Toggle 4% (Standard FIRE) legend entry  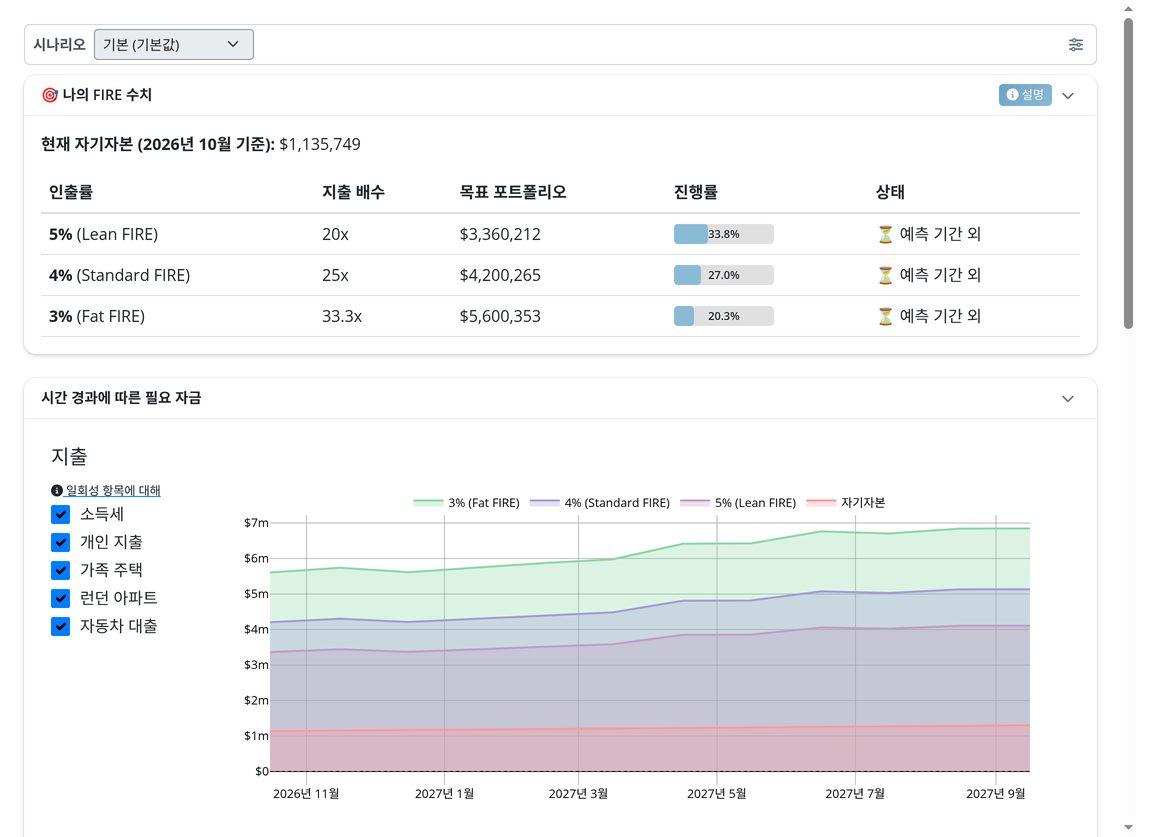(600, 502)
